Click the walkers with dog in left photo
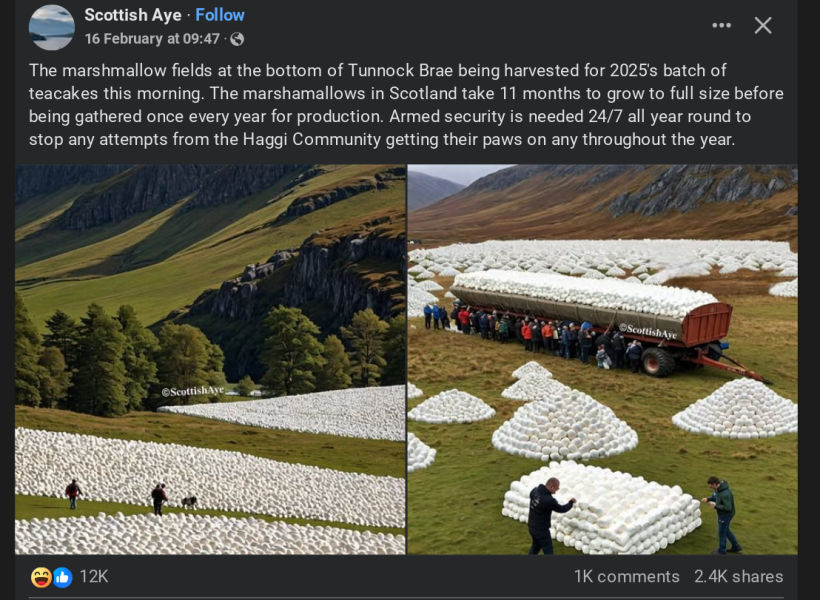Screen dimensions: 820x600 point(131,496)
